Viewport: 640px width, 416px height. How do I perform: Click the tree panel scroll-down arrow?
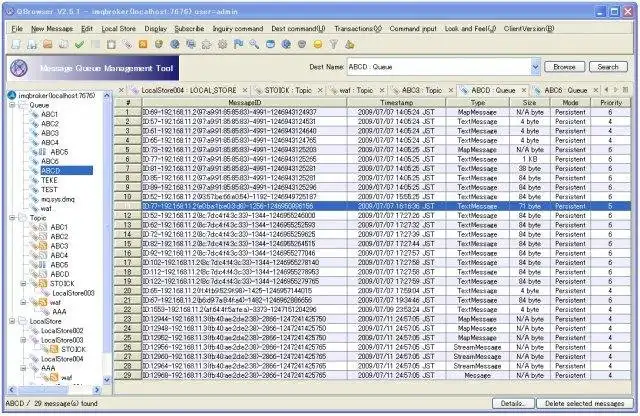107,380
